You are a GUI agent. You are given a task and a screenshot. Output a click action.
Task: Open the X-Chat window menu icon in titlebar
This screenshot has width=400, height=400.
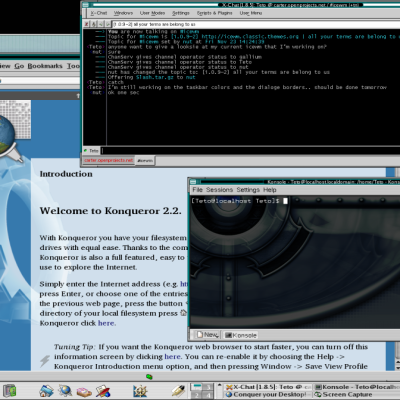pos(85,5)
